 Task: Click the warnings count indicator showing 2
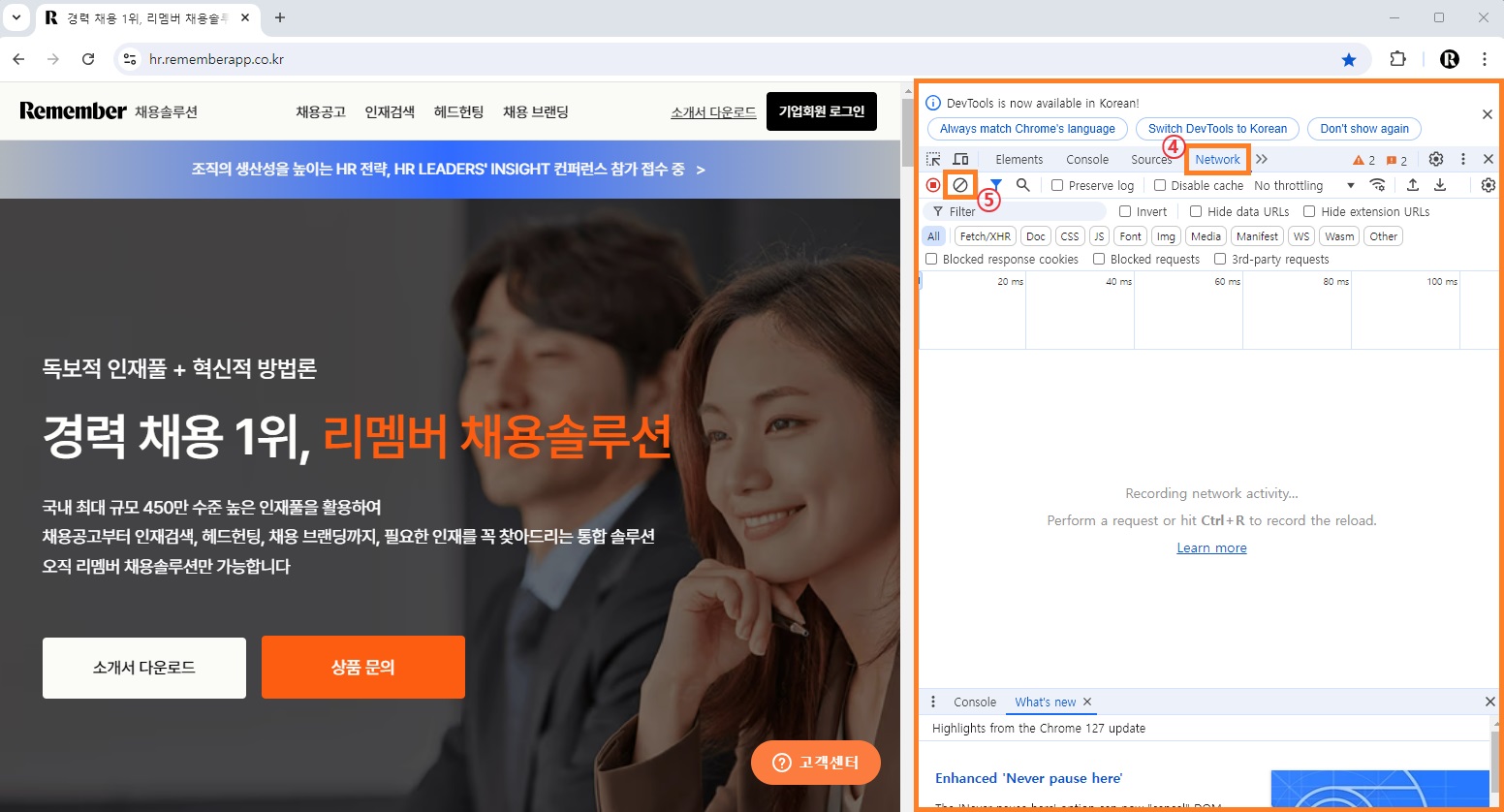pyautogui.click(x=1364, y=160)
